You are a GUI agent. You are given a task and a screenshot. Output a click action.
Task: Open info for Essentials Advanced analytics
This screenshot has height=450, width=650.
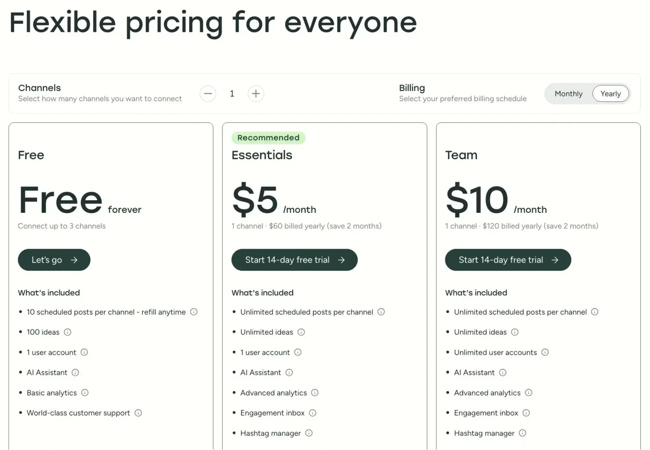tap(315, 393)
